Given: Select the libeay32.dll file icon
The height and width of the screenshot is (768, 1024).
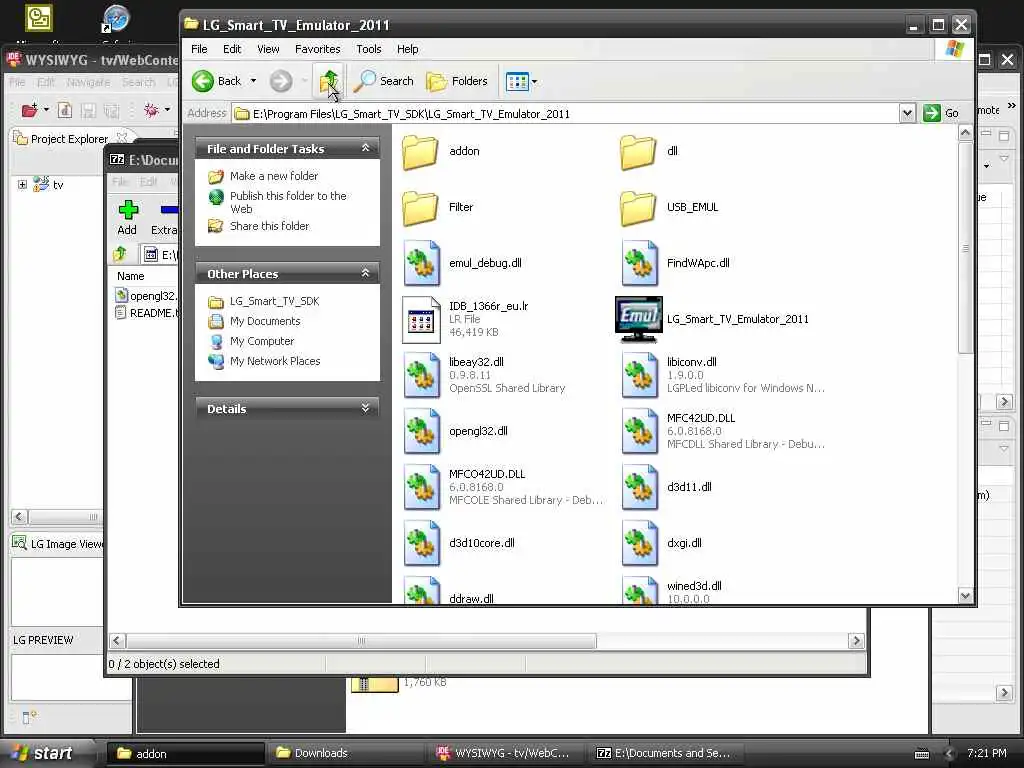Looking at the screenshot, I should point(421,375).
